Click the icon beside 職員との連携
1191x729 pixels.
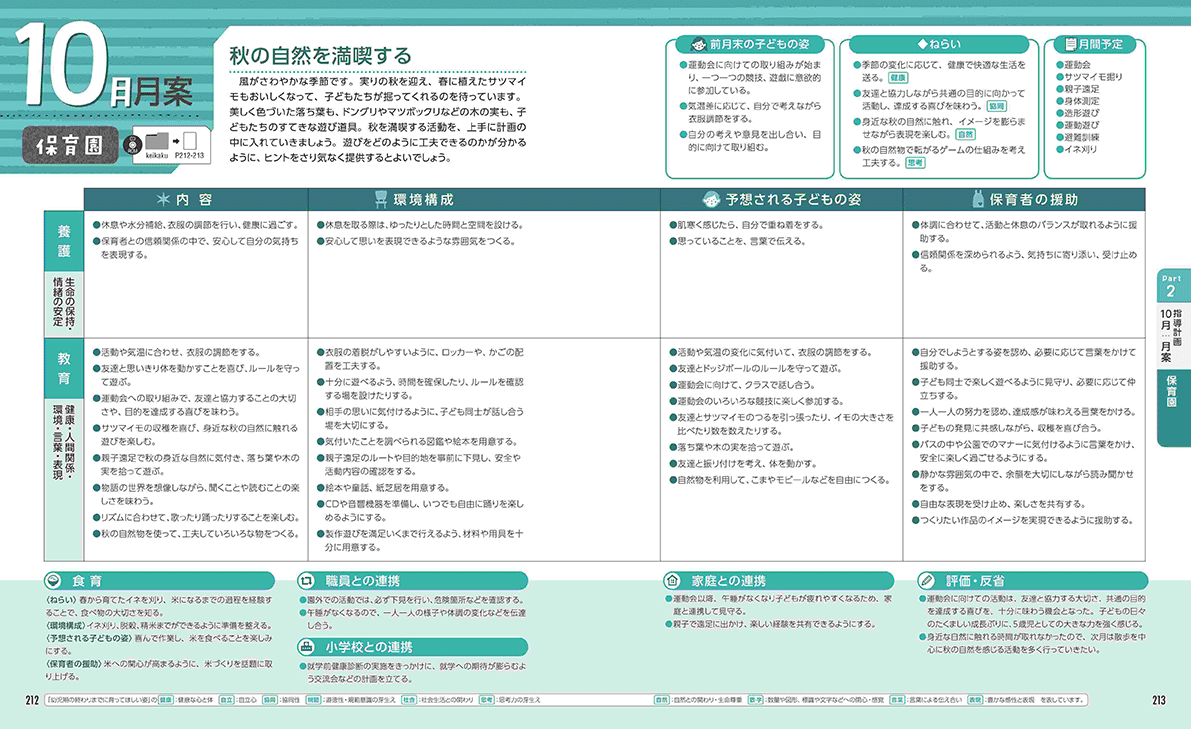(x=306, y=581)
